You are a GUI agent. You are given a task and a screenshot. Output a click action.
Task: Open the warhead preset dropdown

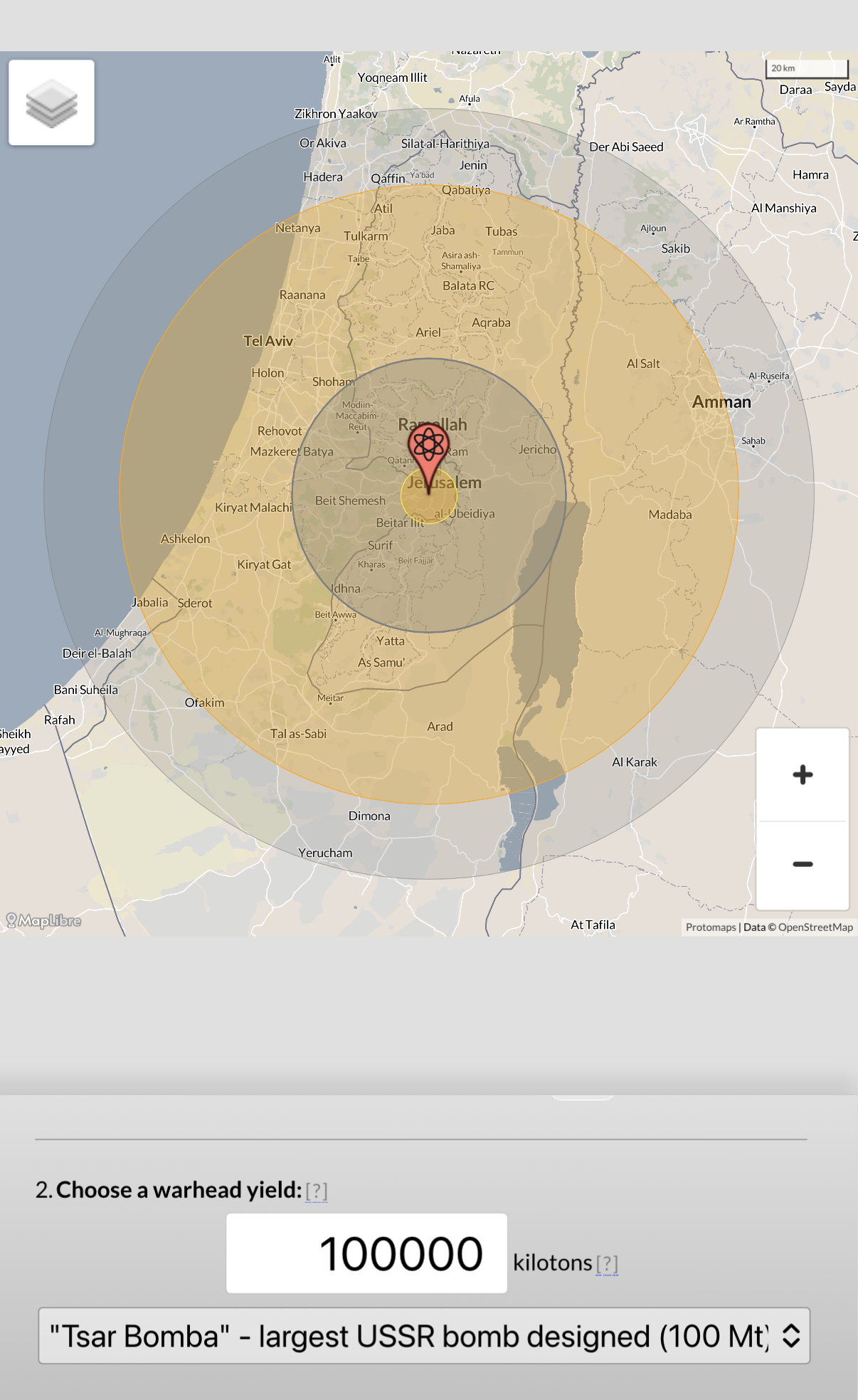click(x=424, y=1336)
